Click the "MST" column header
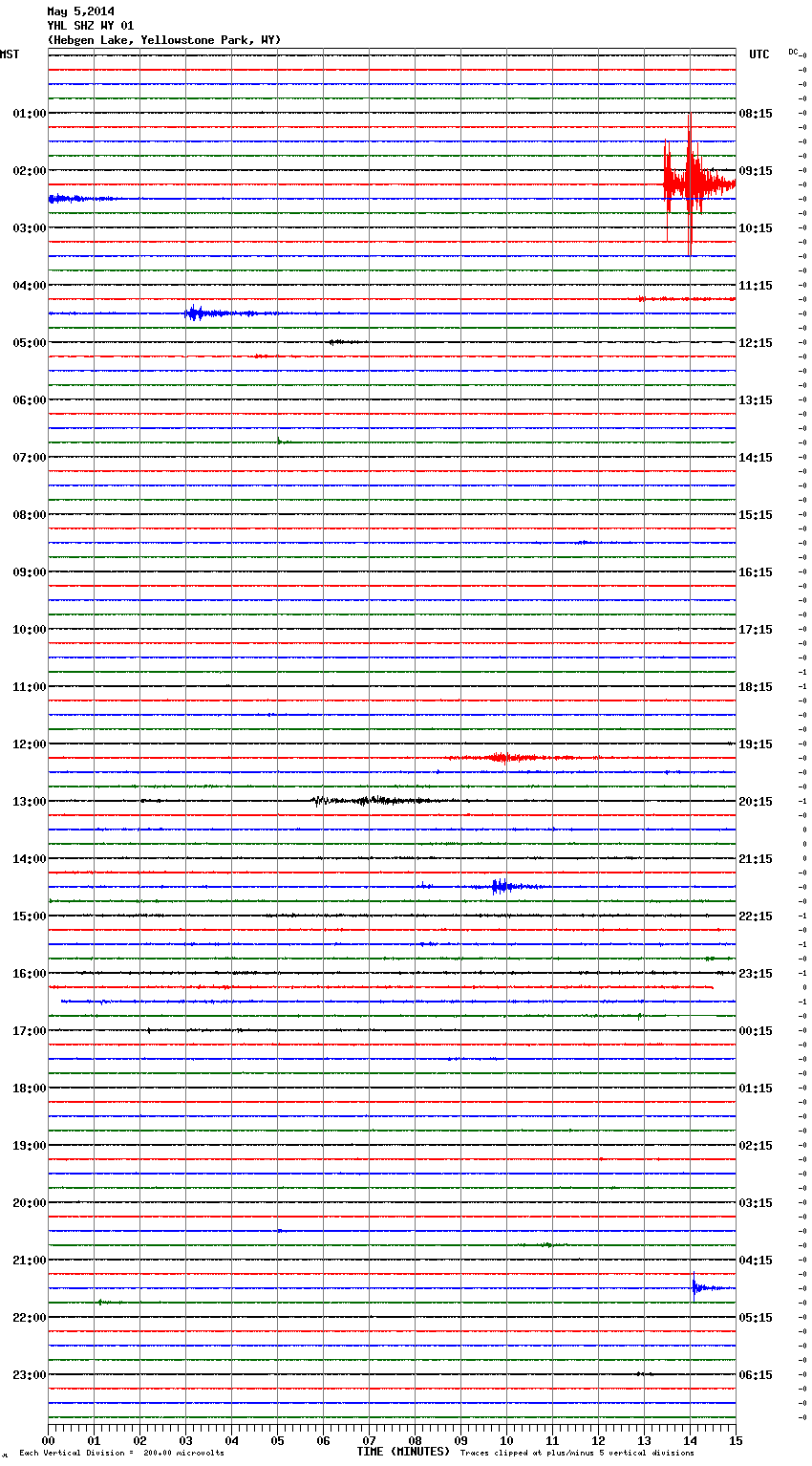 [10, 54]
